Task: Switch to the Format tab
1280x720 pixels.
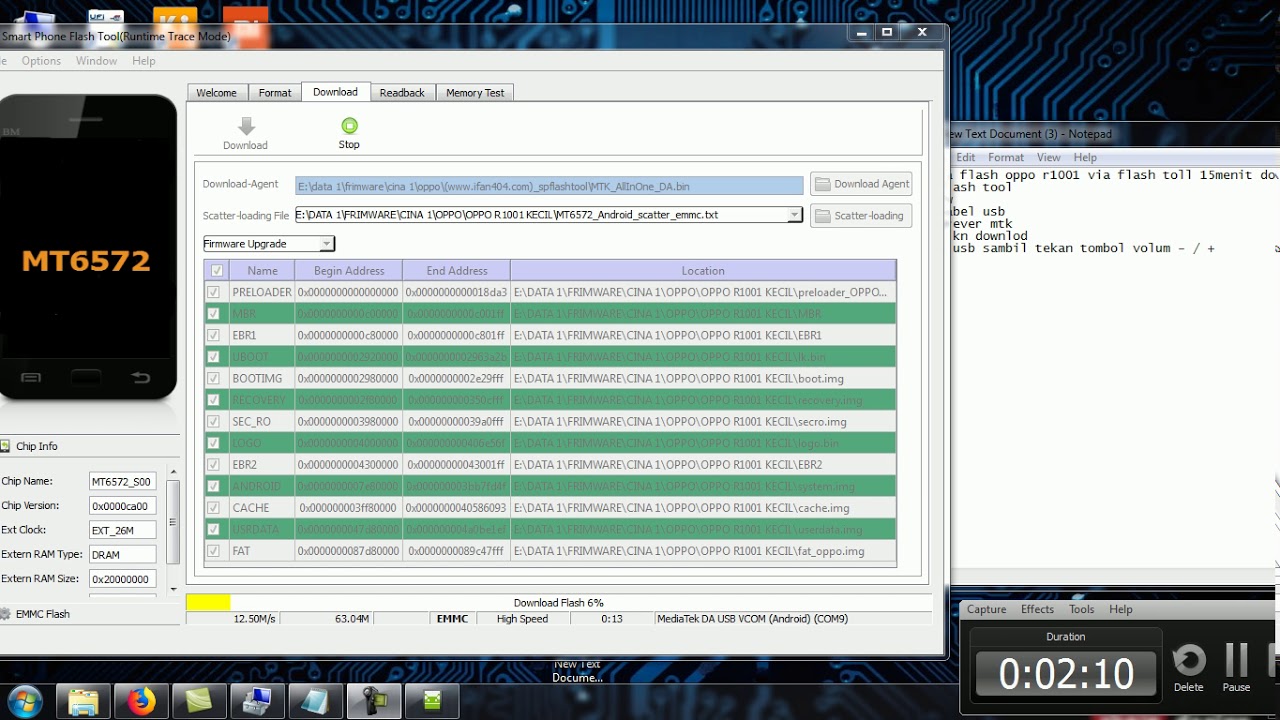Action: pos(275,93)
